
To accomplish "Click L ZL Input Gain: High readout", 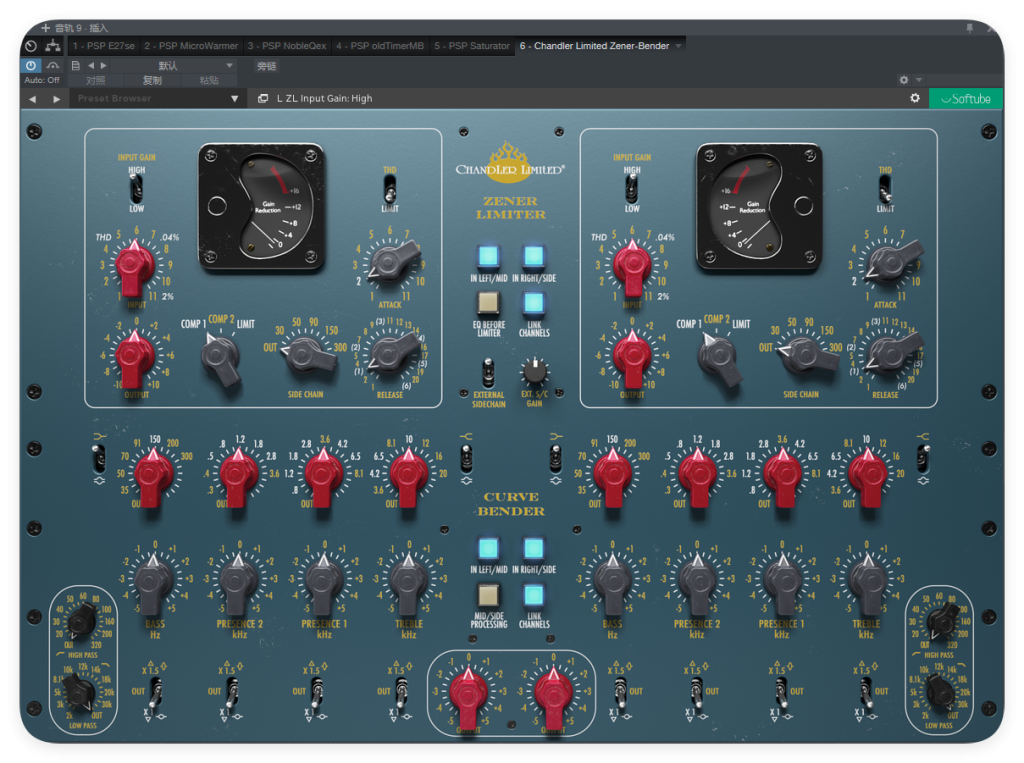I will (324, 98).
